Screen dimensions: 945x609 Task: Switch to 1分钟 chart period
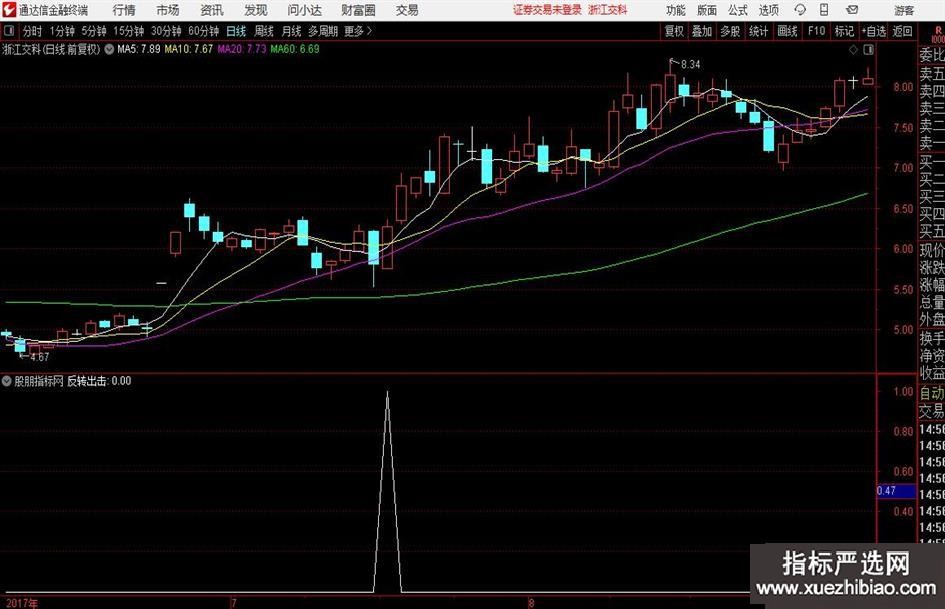[x=62, y=31]
